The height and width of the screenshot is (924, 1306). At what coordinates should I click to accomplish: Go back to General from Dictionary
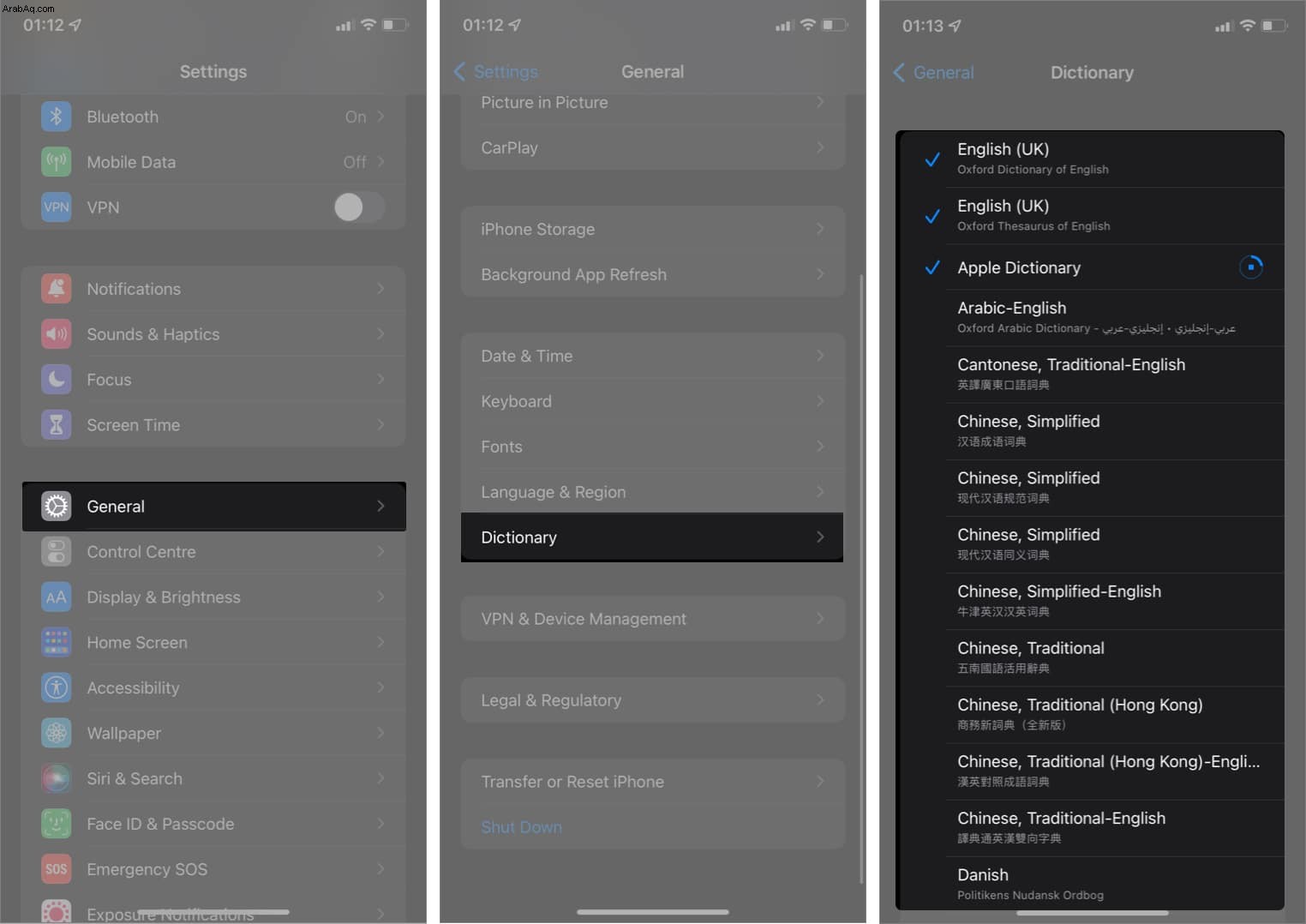[933, 73]
